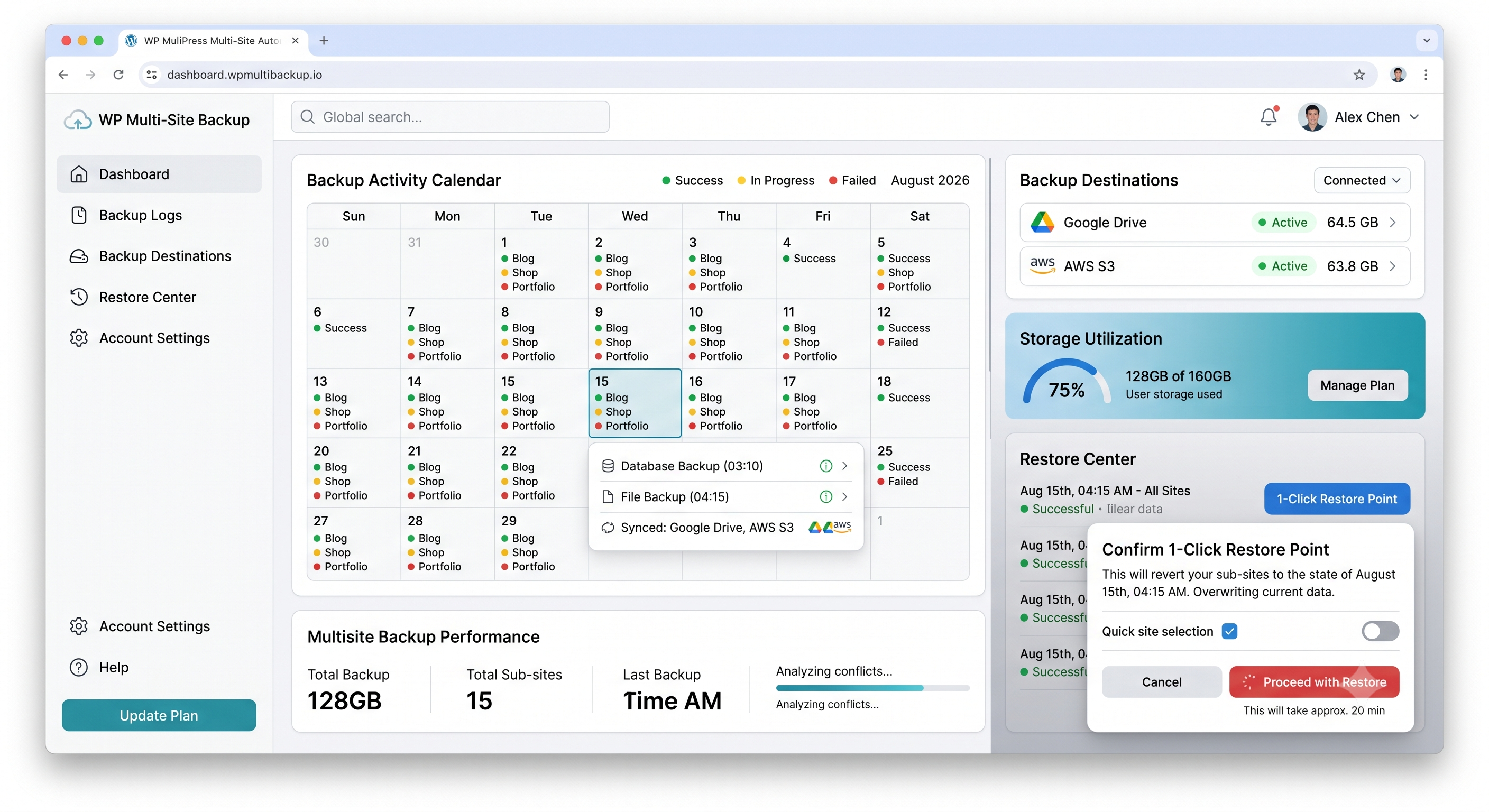Image resolution: width=1489 pixels, height=812 pixels.
Task: Click the site information icon in address bar
Action: click(x=151, y=75)
